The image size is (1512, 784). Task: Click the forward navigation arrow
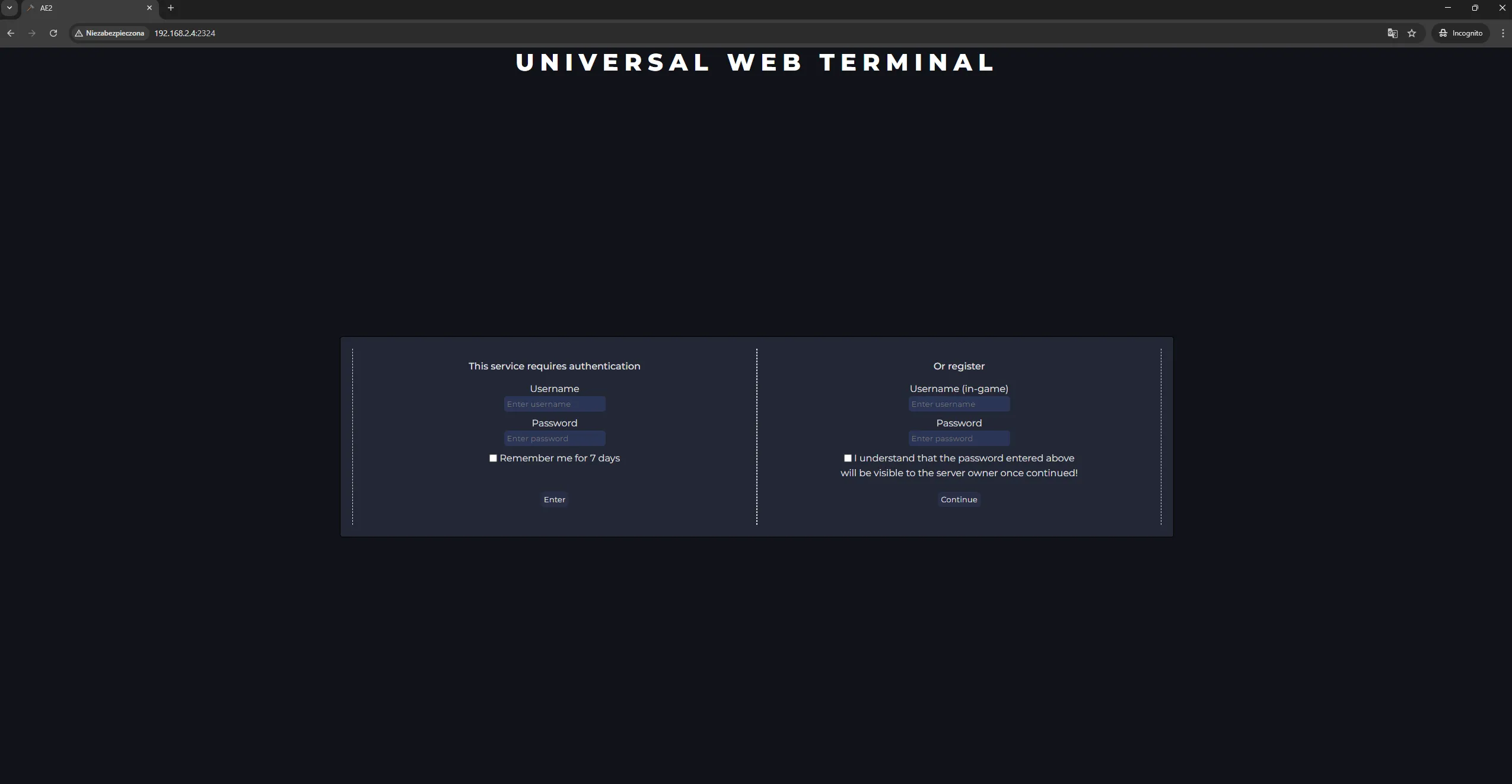pos(32,33)
